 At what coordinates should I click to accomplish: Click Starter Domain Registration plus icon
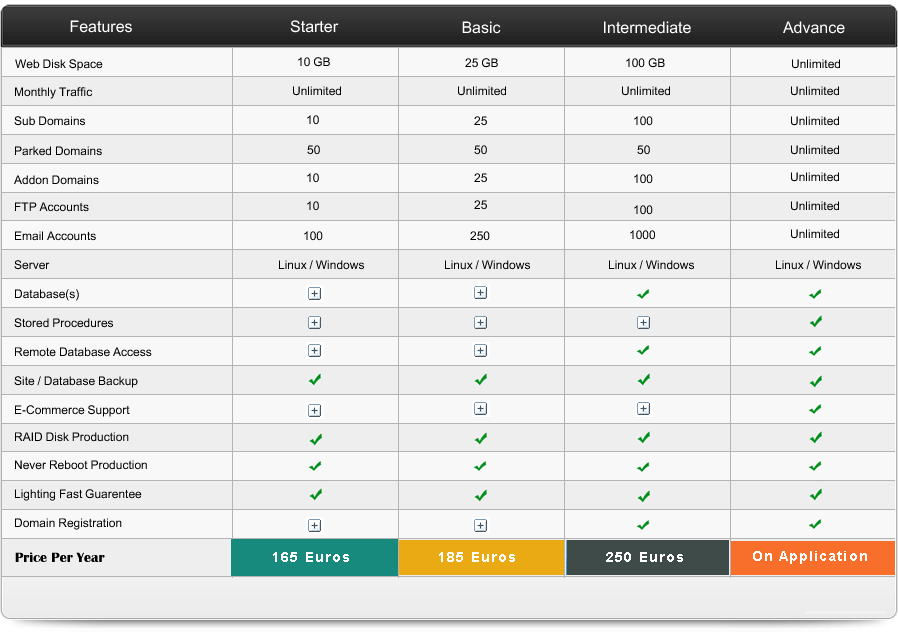click(314, 525)
